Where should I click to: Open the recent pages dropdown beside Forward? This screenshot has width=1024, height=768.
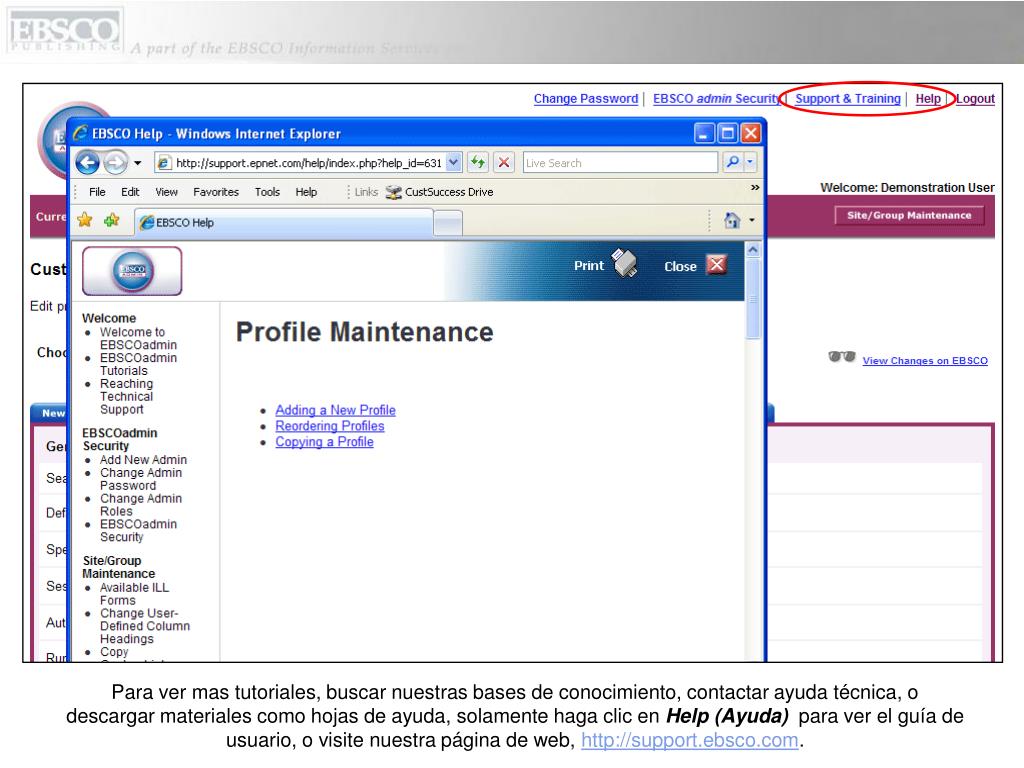138,163
